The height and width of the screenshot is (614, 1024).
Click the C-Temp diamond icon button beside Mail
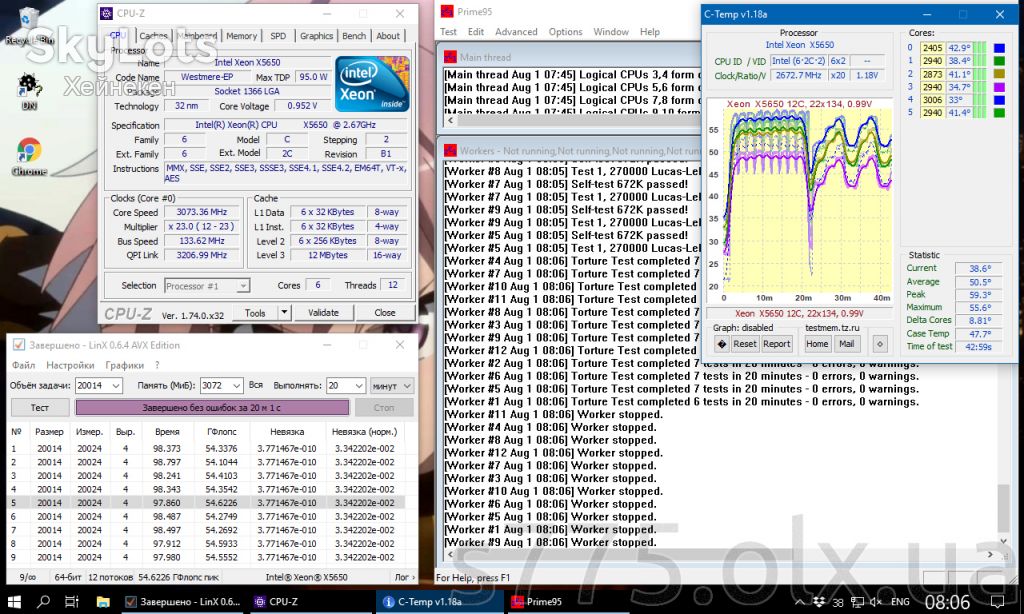pyautogui.click(x=880, y=344)
